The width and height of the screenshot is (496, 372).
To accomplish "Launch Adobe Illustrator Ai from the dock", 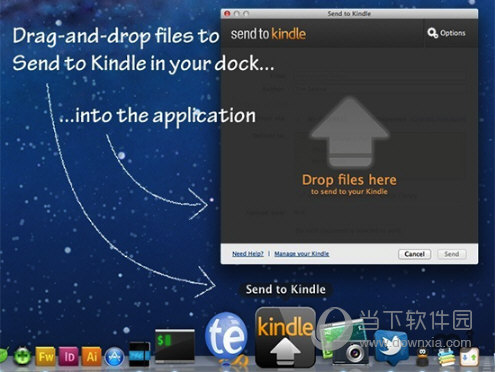I will coord(91,357).
